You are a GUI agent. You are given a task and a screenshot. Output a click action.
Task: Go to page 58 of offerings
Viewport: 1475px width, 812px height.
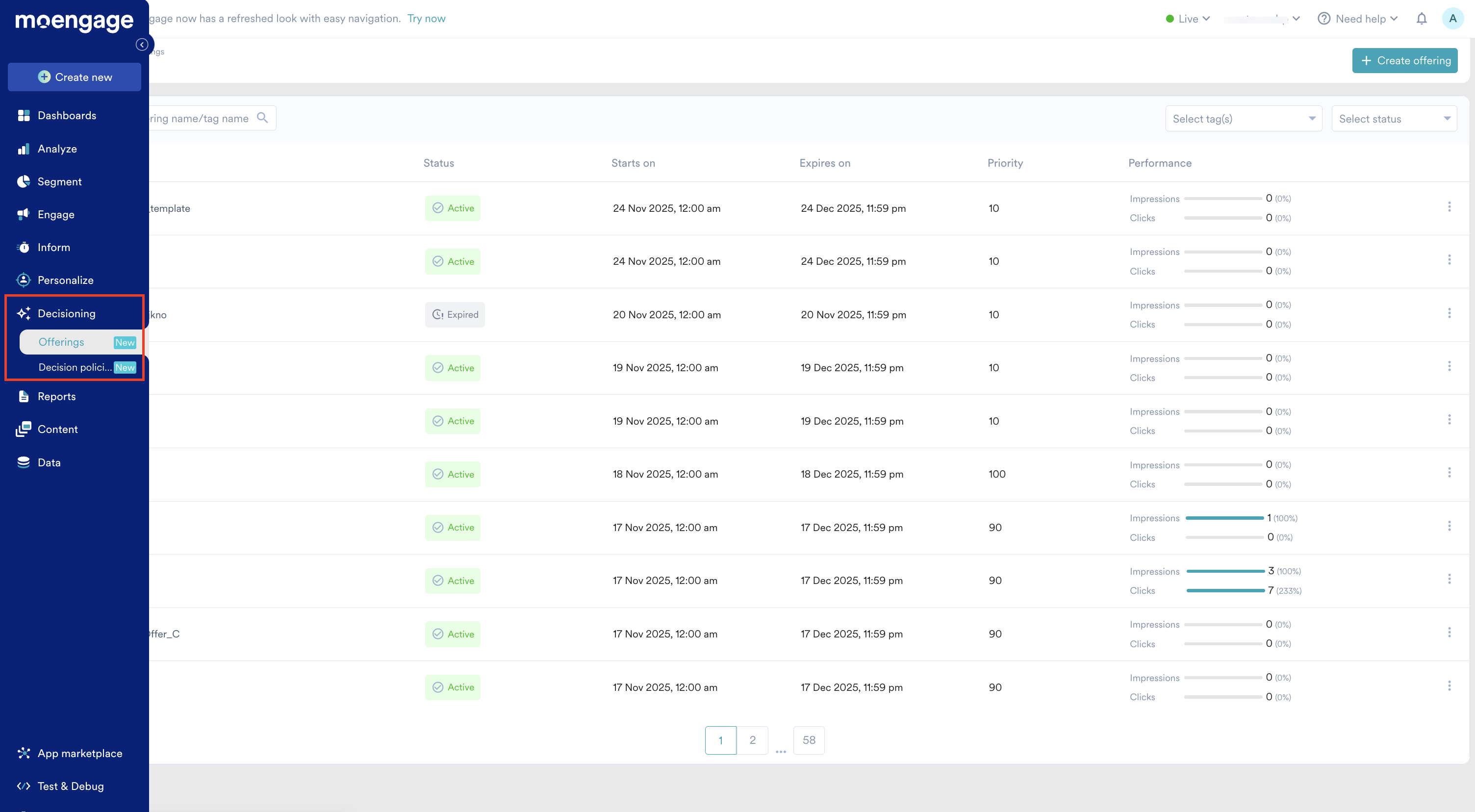click(x=809, y=740)
